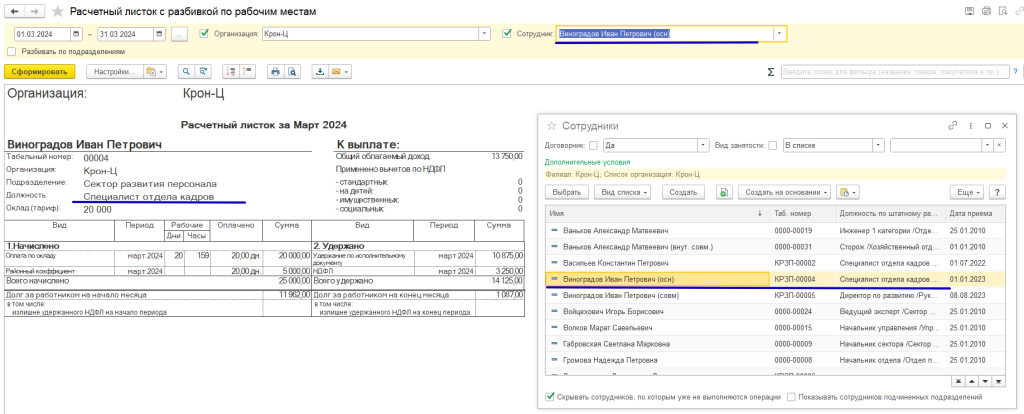1024x414 pixels.
Task: Select row Габровская Светлана Марковна
Action: point(776,343)
